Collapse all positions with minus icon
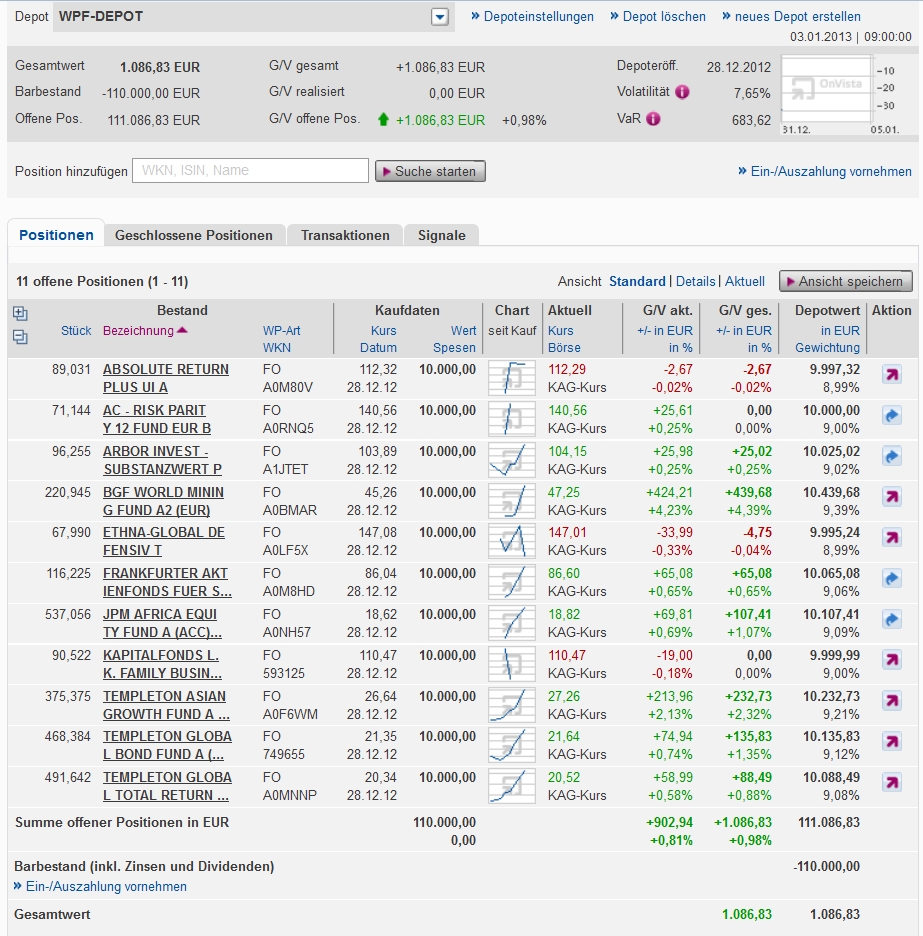923x936 pixels. point(20,337)
